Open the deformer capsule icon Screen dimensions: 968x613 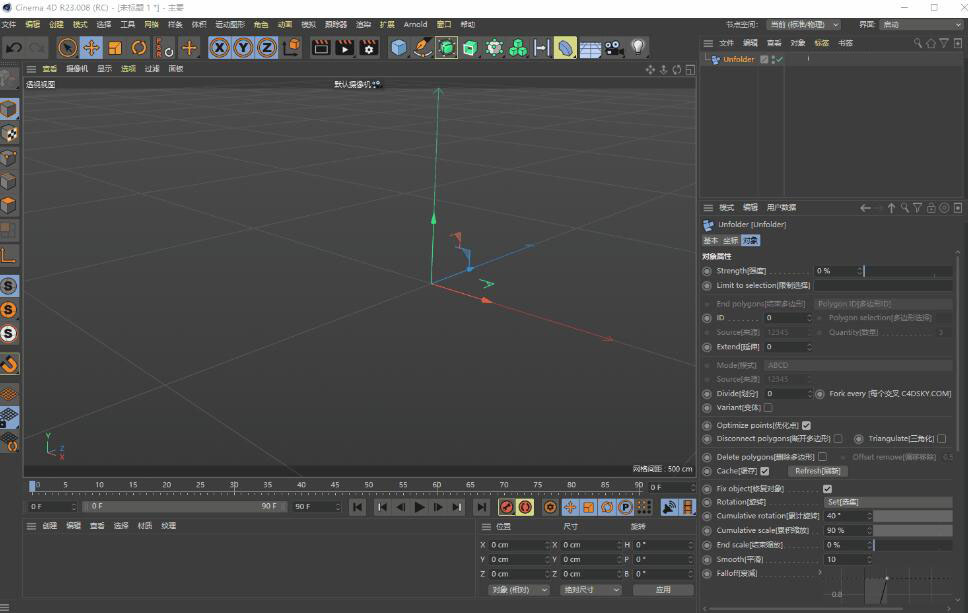[x=565, y=48]
